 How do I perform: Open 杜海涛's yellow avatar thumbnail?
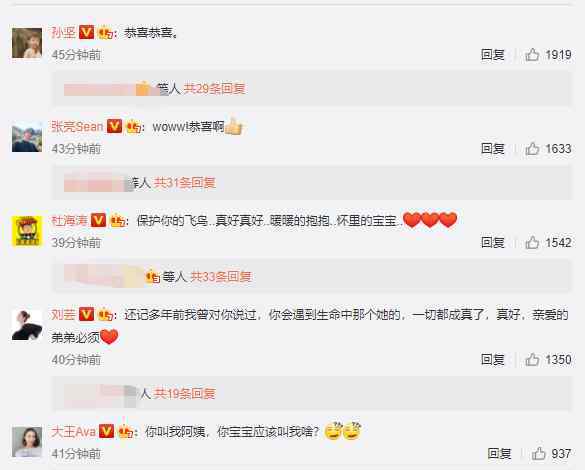pos(27,231)
